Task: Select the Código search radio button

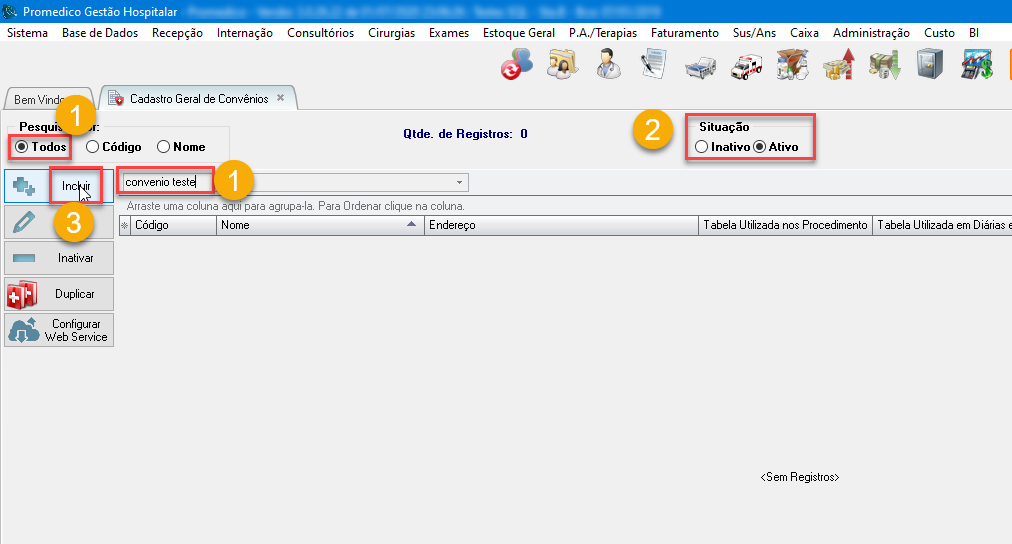Action: click(93, 147)
